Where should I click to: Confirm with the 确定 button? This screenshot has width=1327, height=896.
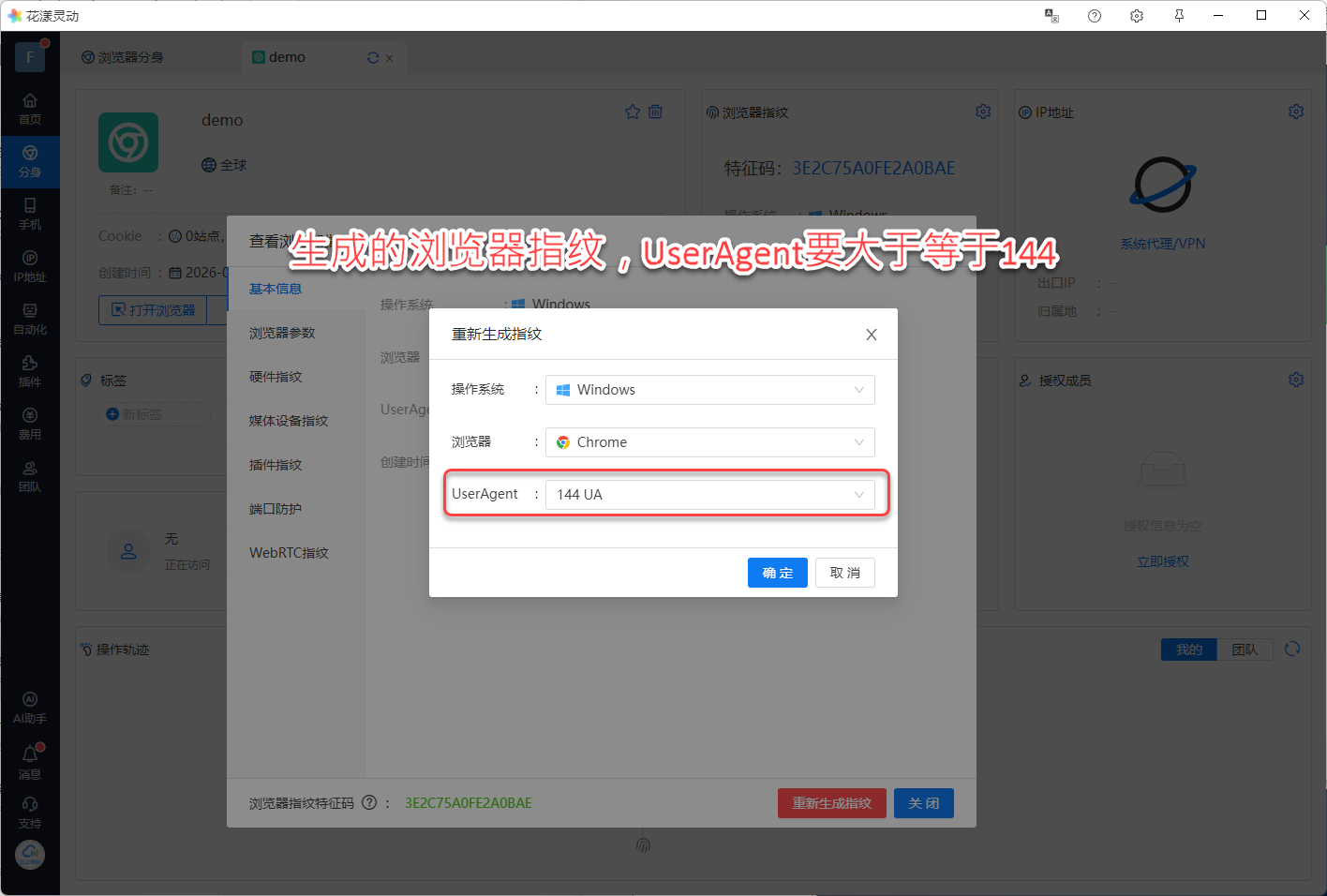click(x=777, y=573)
